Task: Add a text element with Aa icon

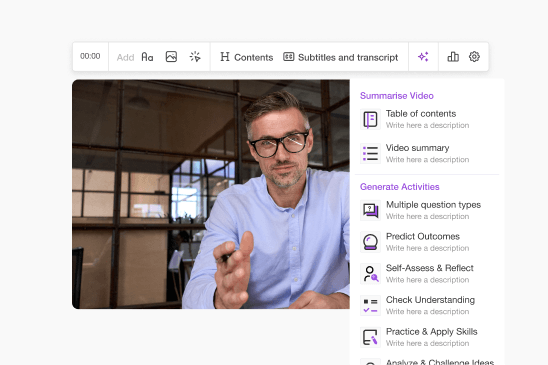Action: tap(147, 57)
